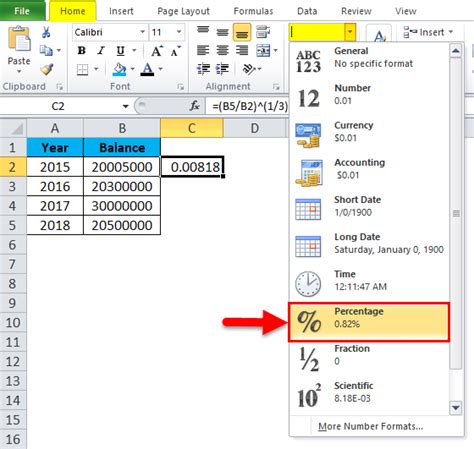Select the Percentage format option
The image size is (474, 449).
pyautogui.click(x=369, y=322)
